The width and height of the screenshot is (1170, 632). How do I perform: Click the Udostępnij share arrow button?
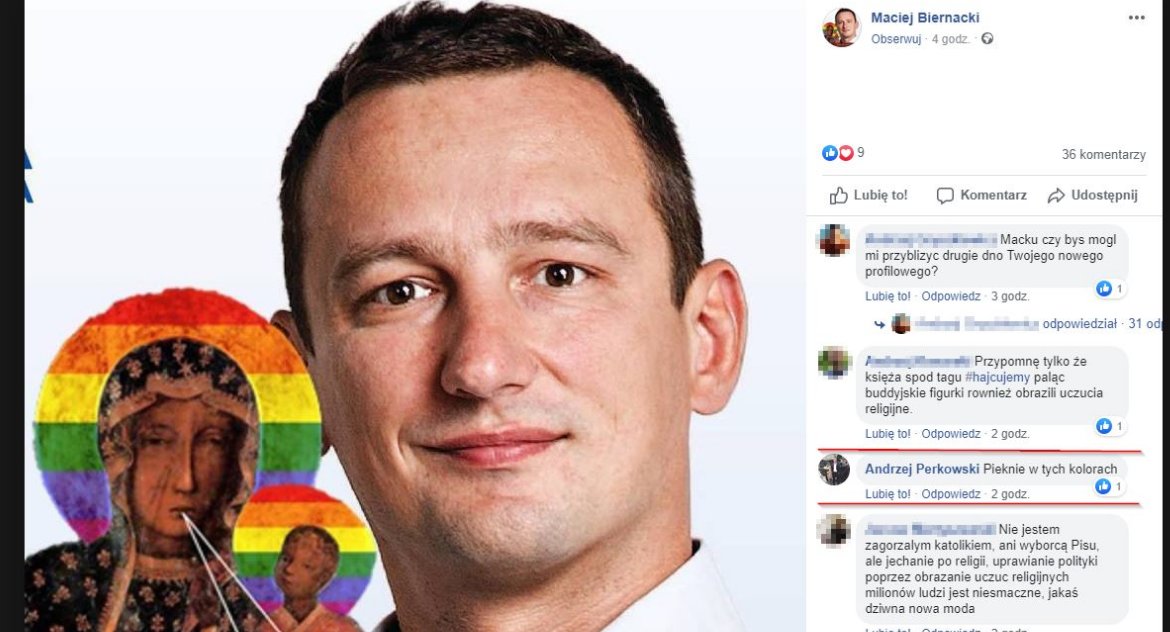tap(1092, 195)
